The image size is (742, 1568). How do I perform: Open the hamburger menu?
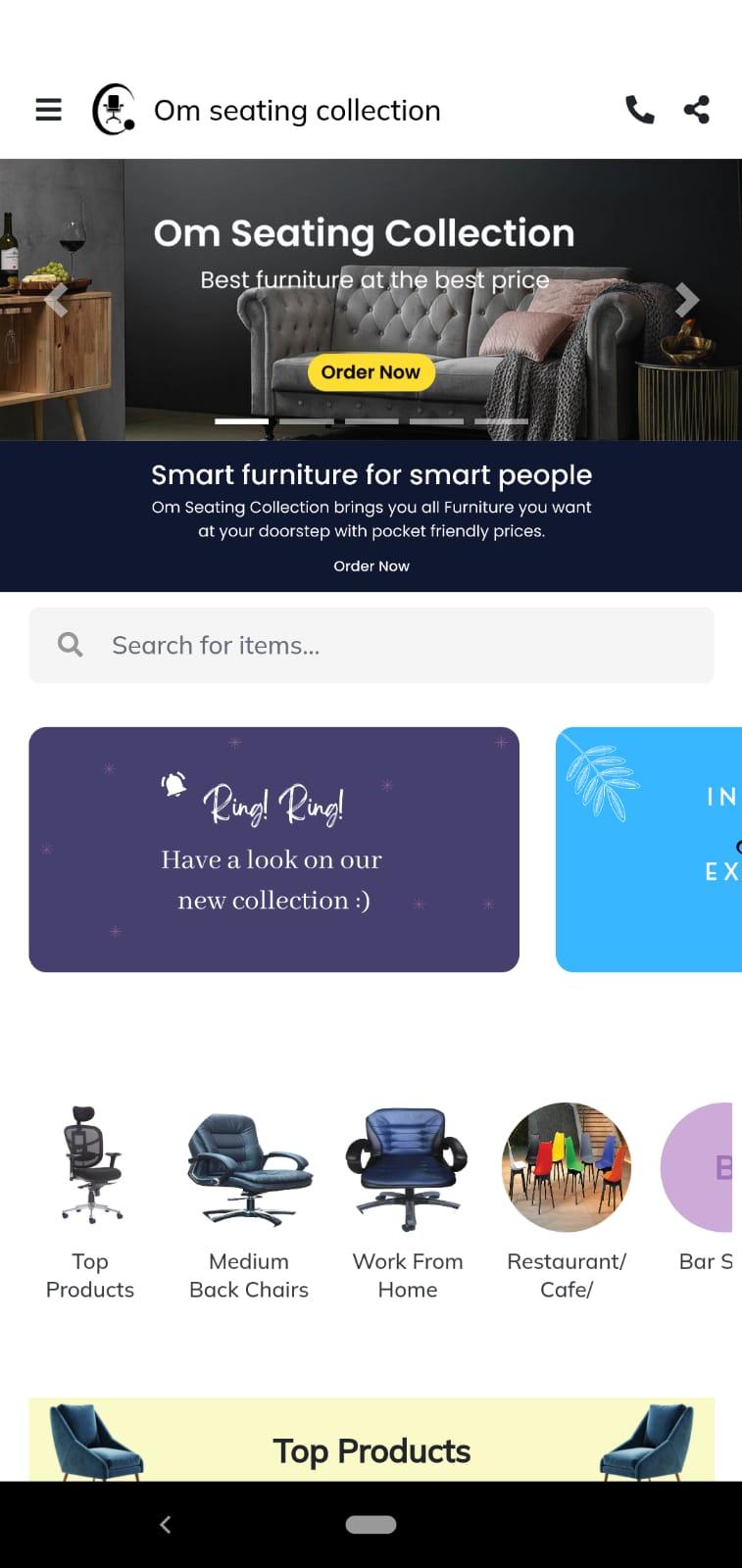[48, 110]
